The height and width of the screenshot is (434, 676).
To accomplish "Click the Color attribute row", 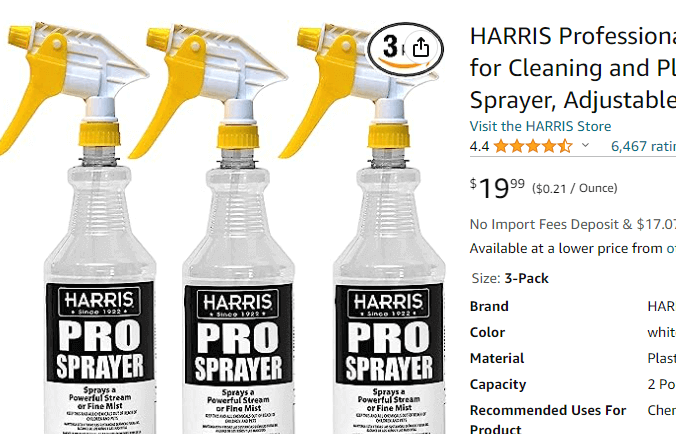I will pos(573,332).
